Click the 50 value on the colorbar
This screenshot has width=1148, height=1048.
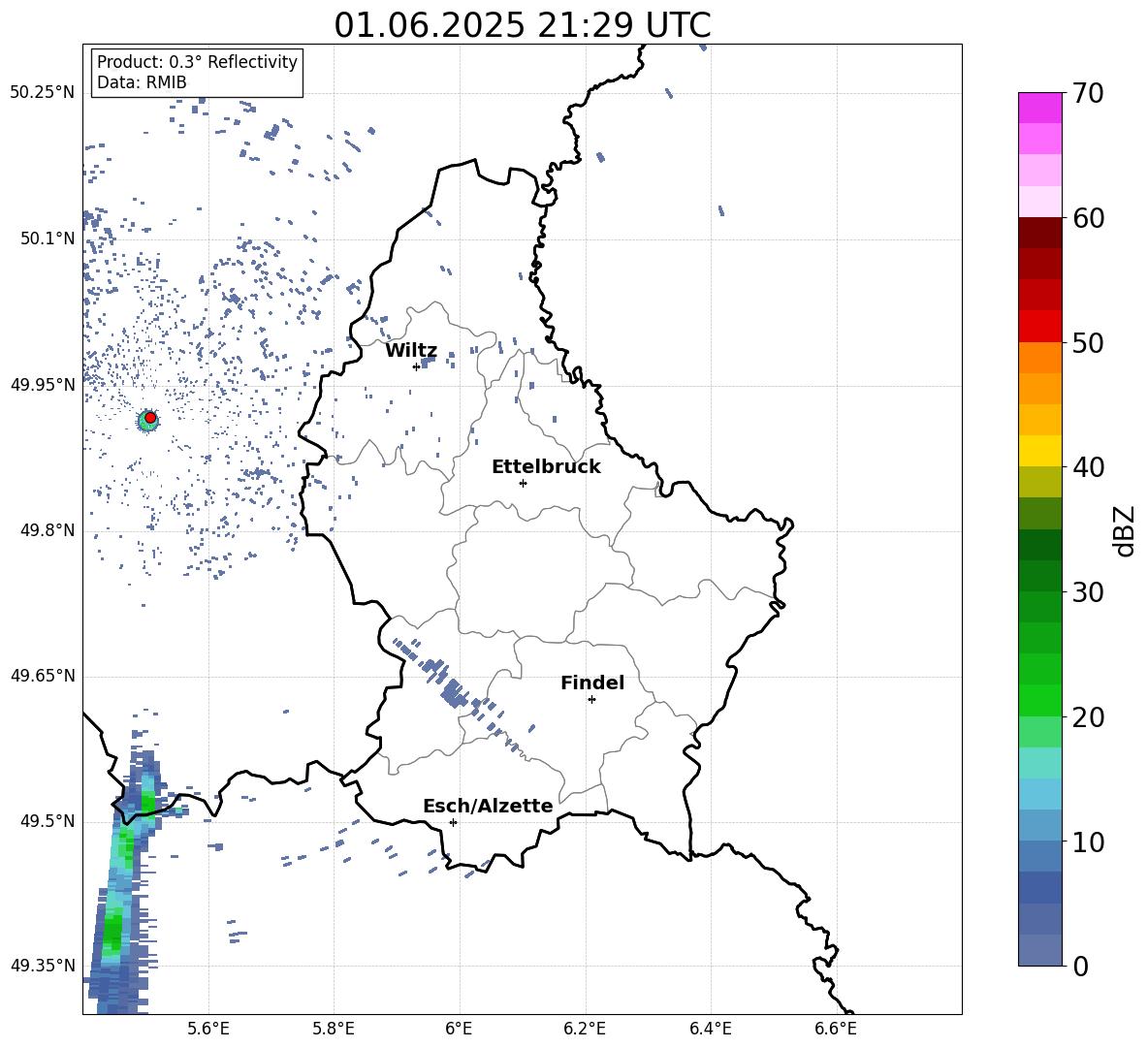(x=1088, y=342)
